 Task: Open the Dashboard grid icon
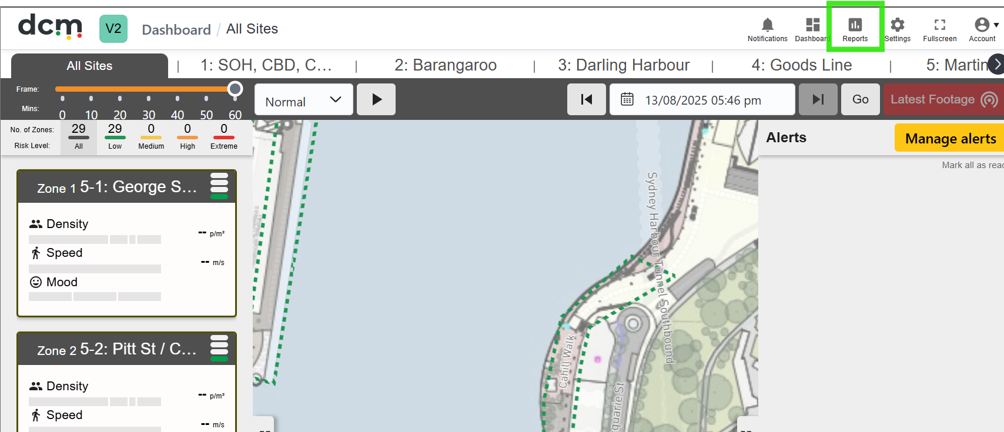(813, 25)
